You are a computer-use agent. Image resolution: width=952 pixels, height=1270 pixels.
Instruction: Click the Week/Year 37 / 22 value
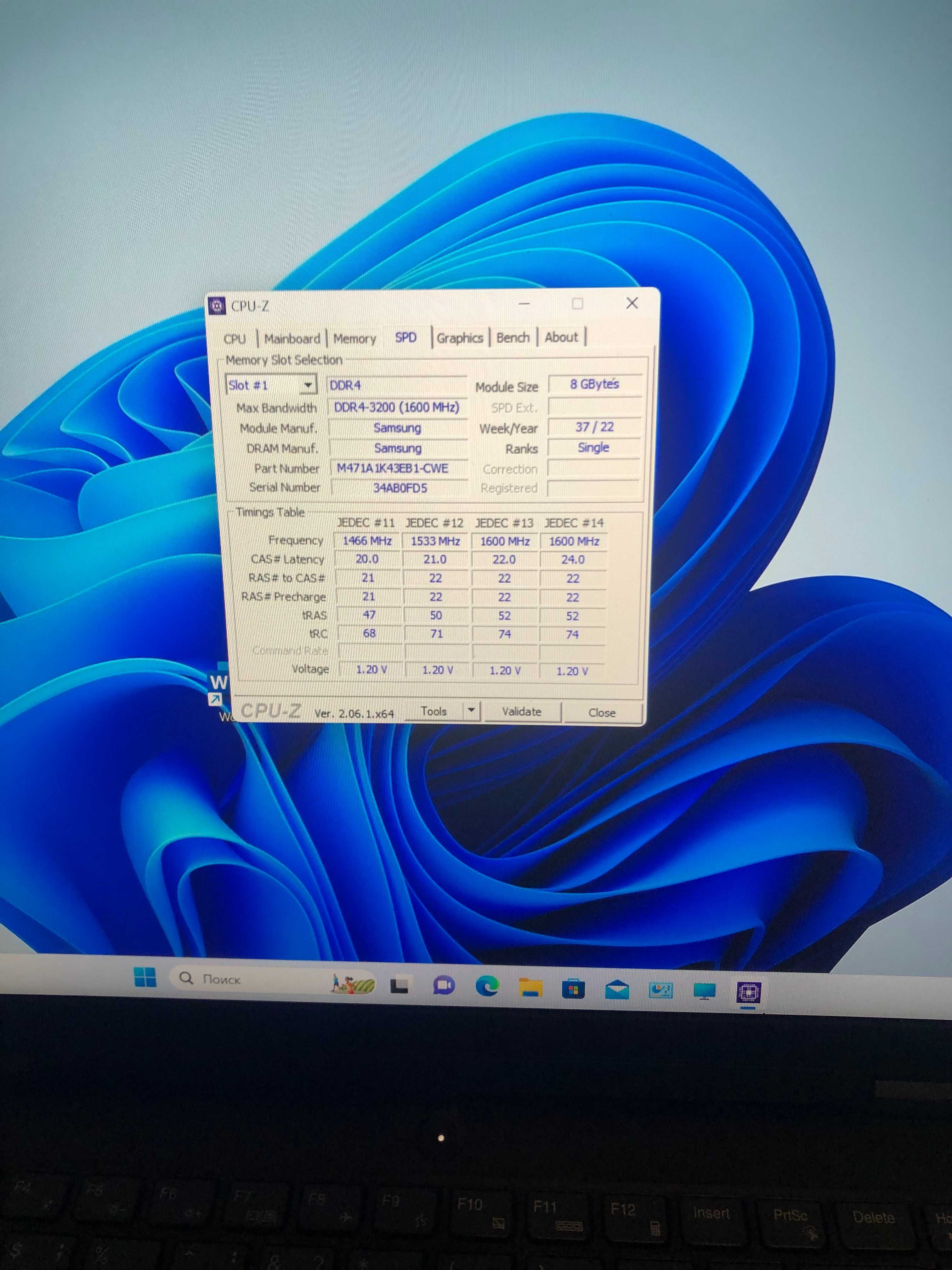(594, 426)
